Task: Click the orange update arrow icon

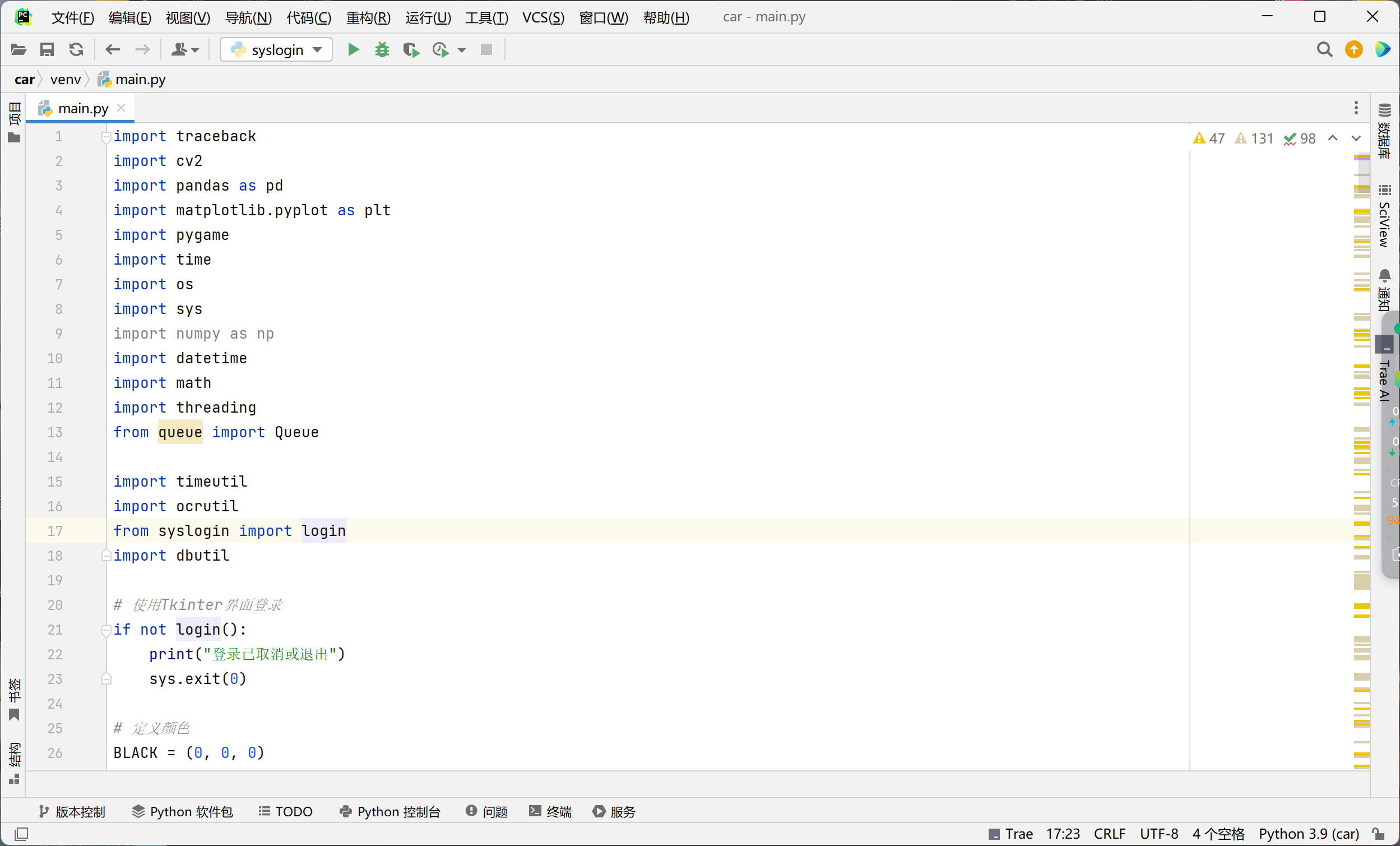Action: (1353, 50)
